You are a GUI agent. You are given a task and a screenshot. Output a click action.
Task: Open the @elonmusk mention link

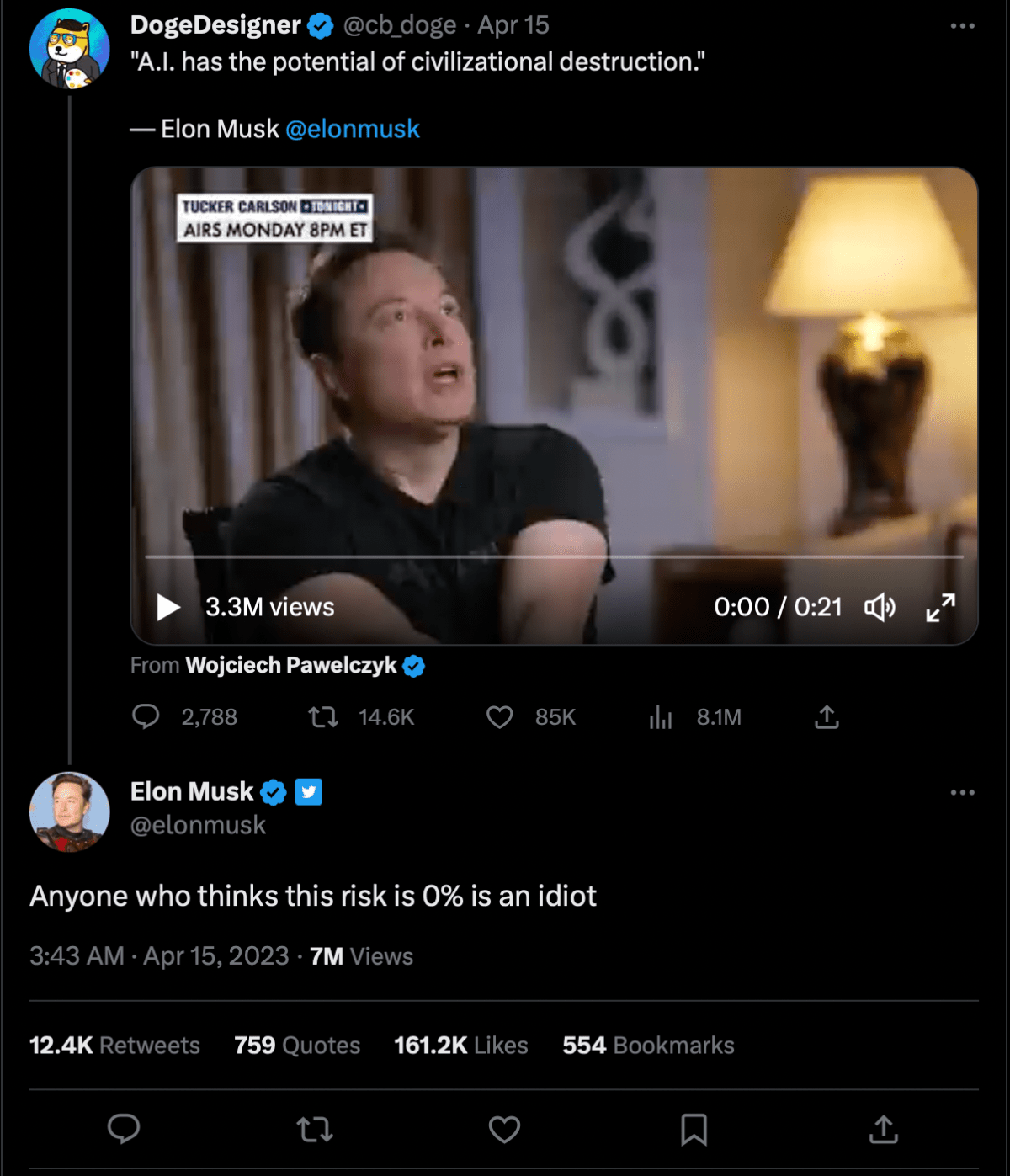(352, 129)
